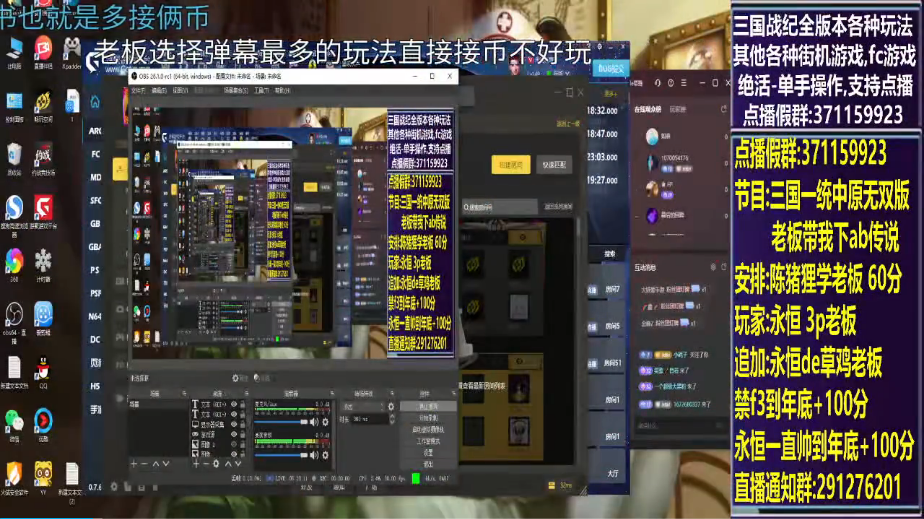
Task: Open OBS 文件(F) menu
Action: click(x=138, y=91)
